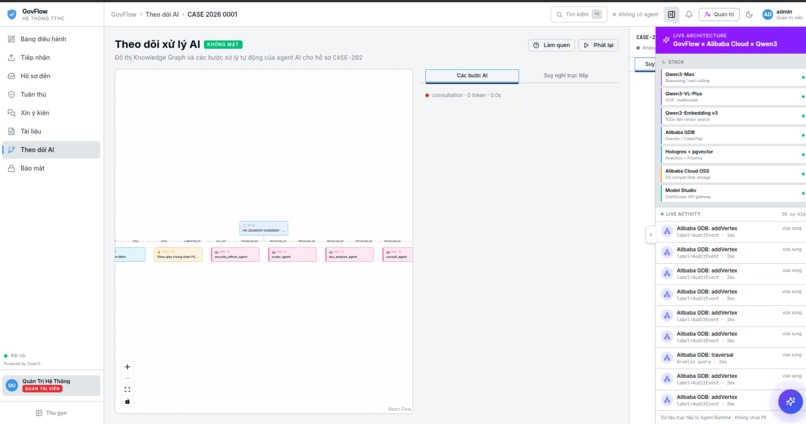Select the yellow Thiếu giấy chứng nhận node
This screenshot has height=424, width=806.
coord(178,254)
